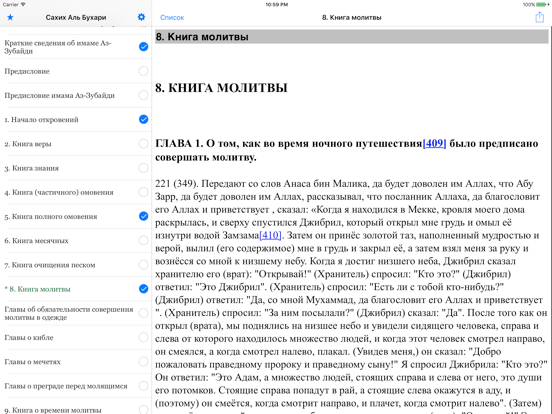Open chapter 2. Книга веры

[x=28, y=144]
